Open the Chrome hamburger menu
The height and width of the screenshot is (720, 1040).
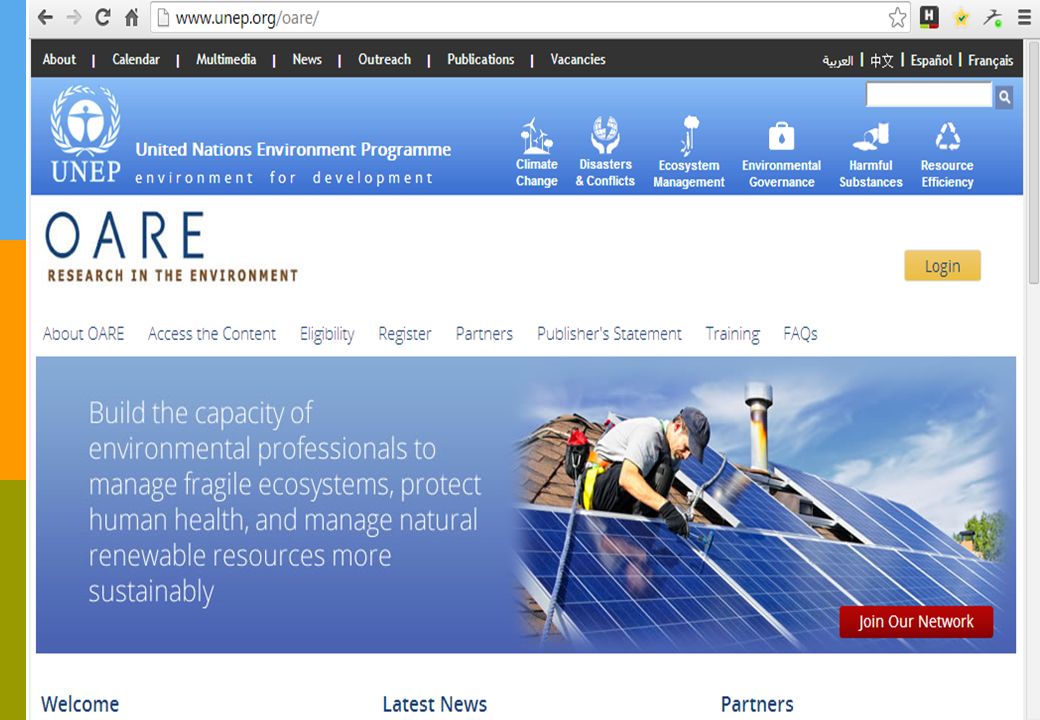(1025, 17)
